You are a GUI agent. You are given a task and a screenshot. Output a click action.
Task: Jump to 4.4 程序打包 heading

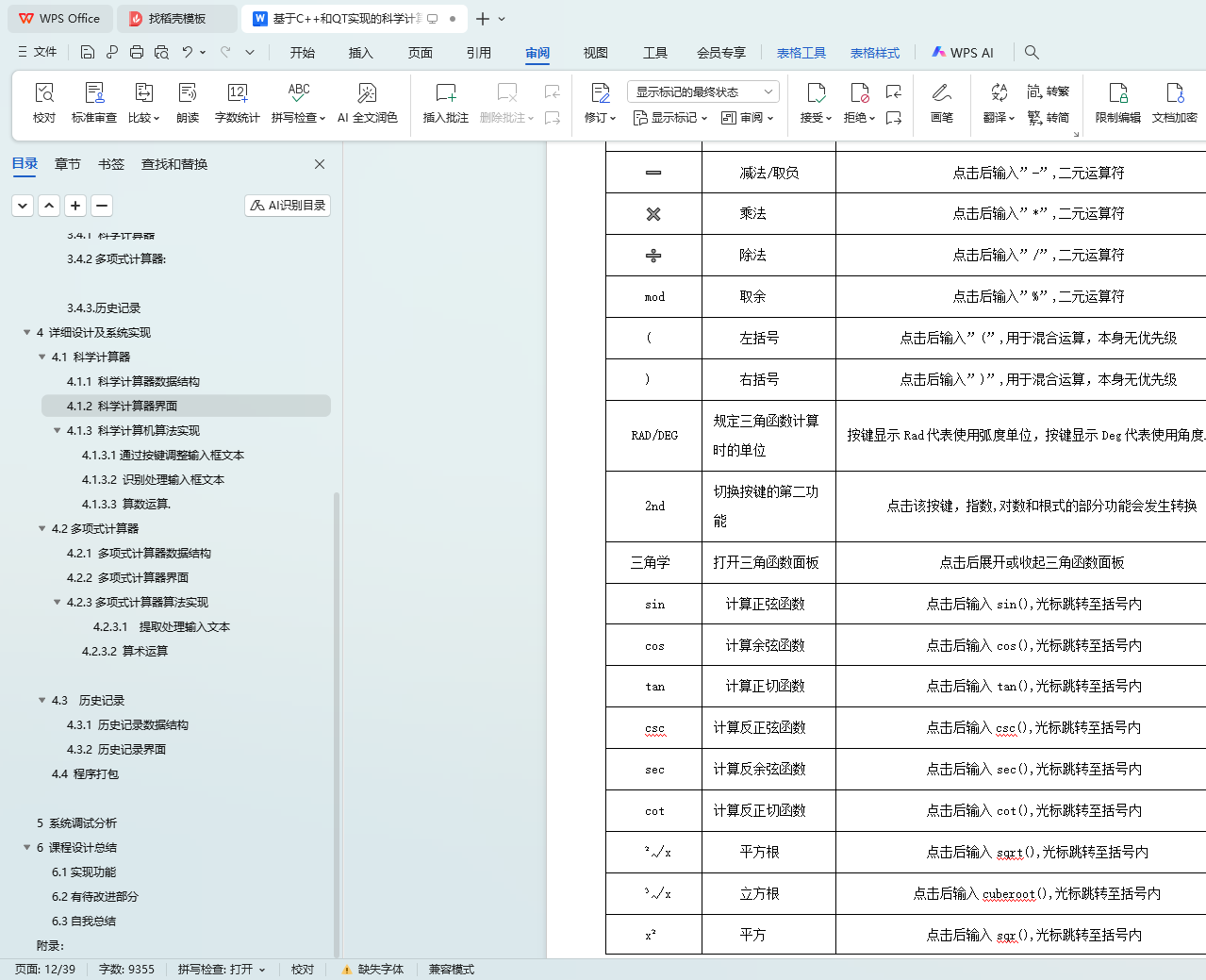coord(85,773)
